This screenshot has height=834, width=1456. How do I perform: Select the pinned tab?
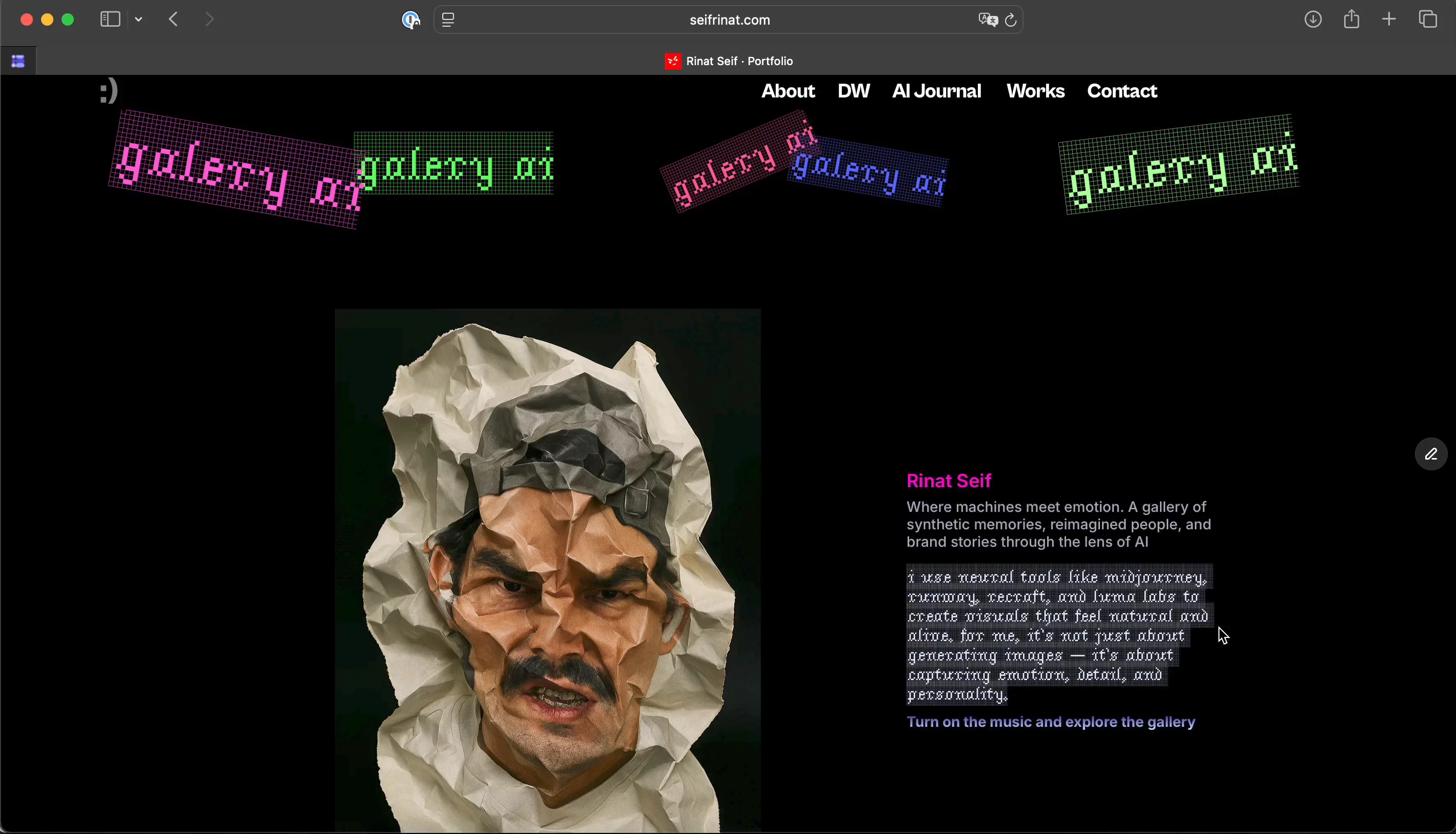pyautogui.click(x=19, y=61)
